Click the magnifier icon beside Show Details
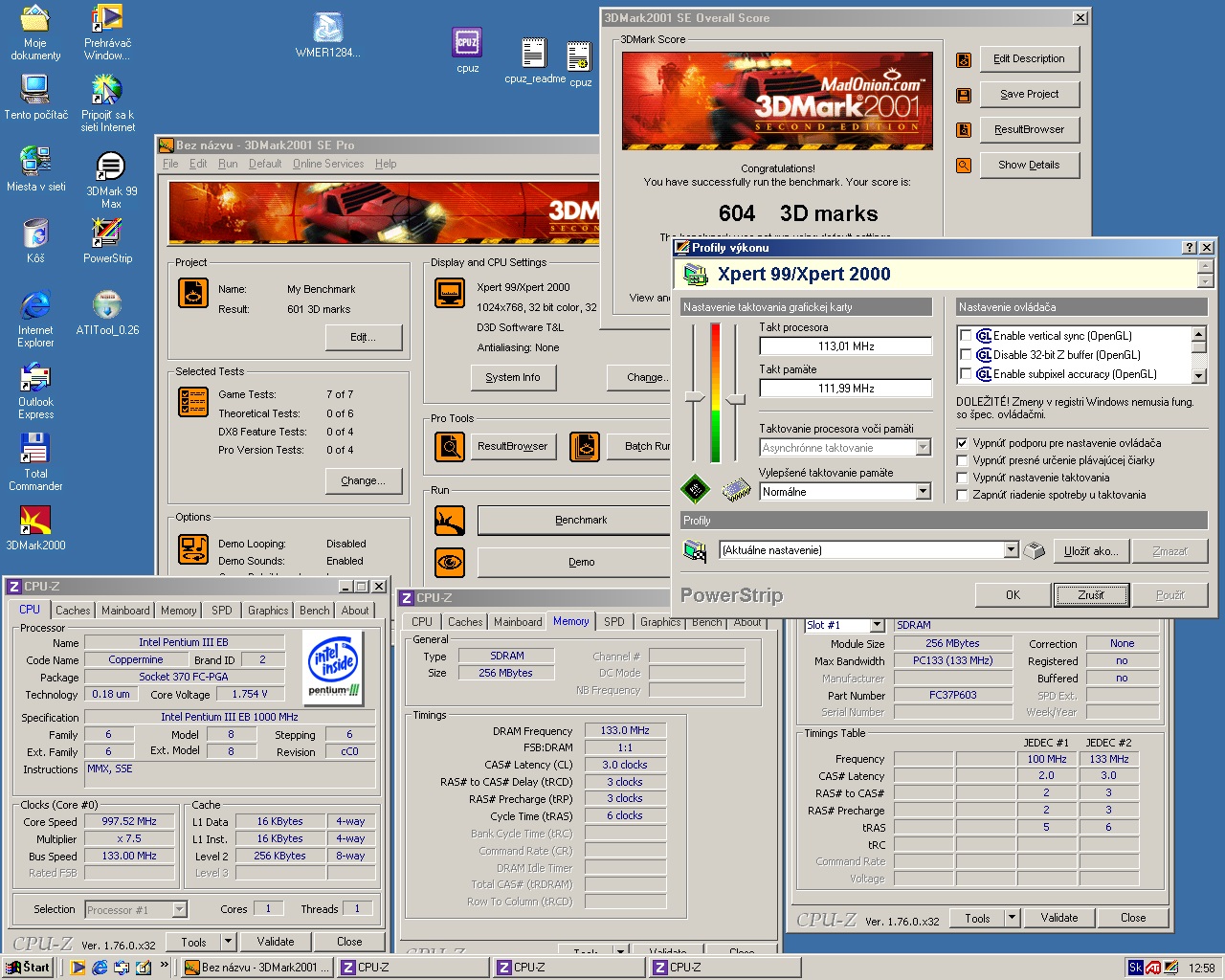1225x980 pixels. point(964,166)
